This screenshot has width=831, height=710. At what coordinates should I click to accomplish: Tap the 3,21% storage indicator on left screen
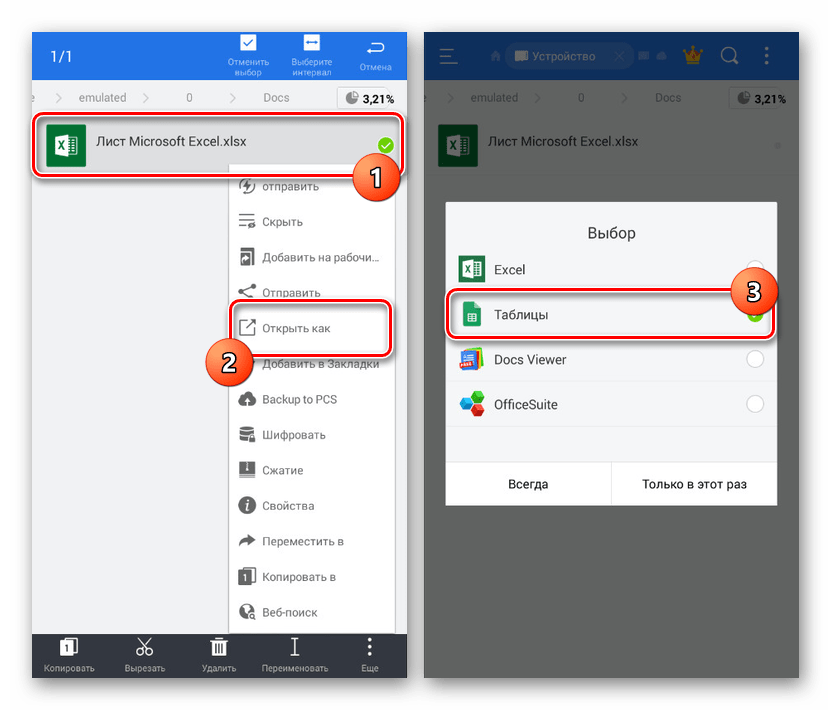(368, 98)
